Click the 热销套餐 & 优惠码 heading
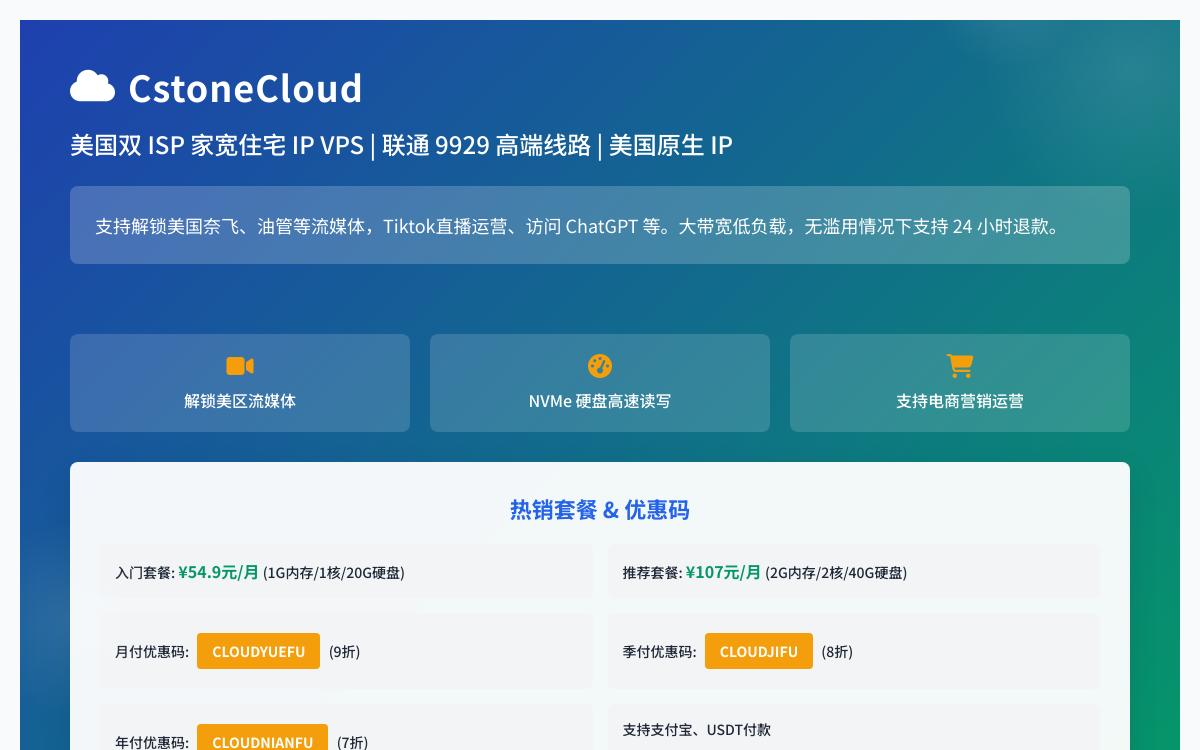1200x750 pixels. (x=600, y=510)
